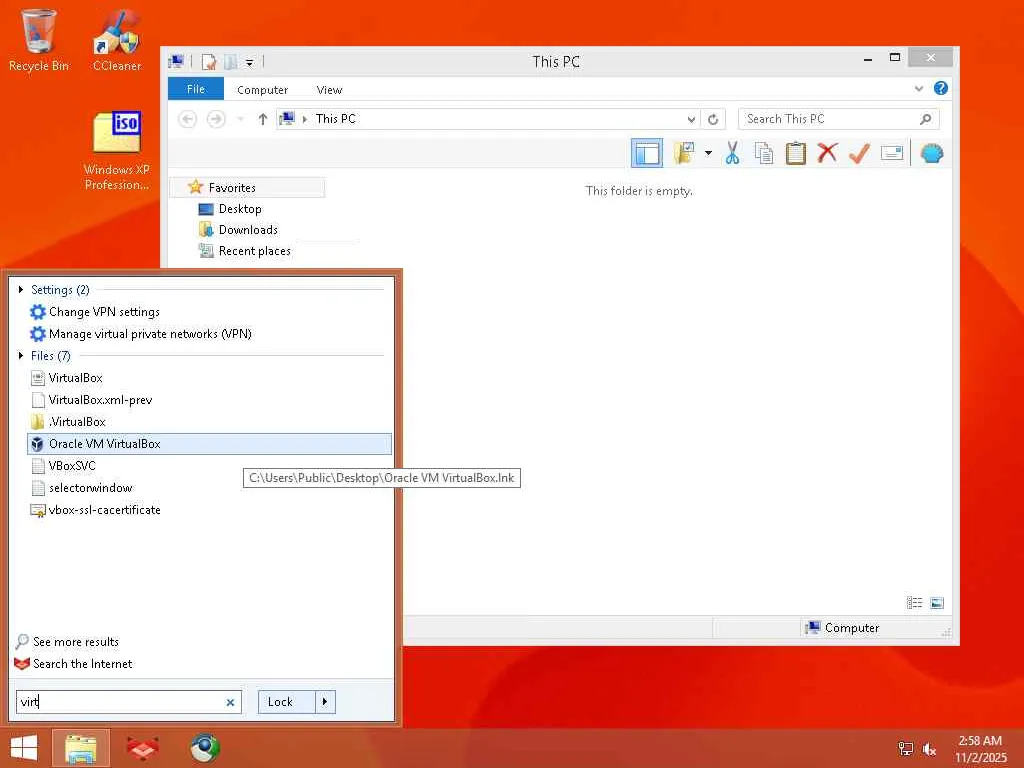Open the VirtualBox file result
Image resolution: width=1024 pixels, height=768 pixels.
click(76, 377)
